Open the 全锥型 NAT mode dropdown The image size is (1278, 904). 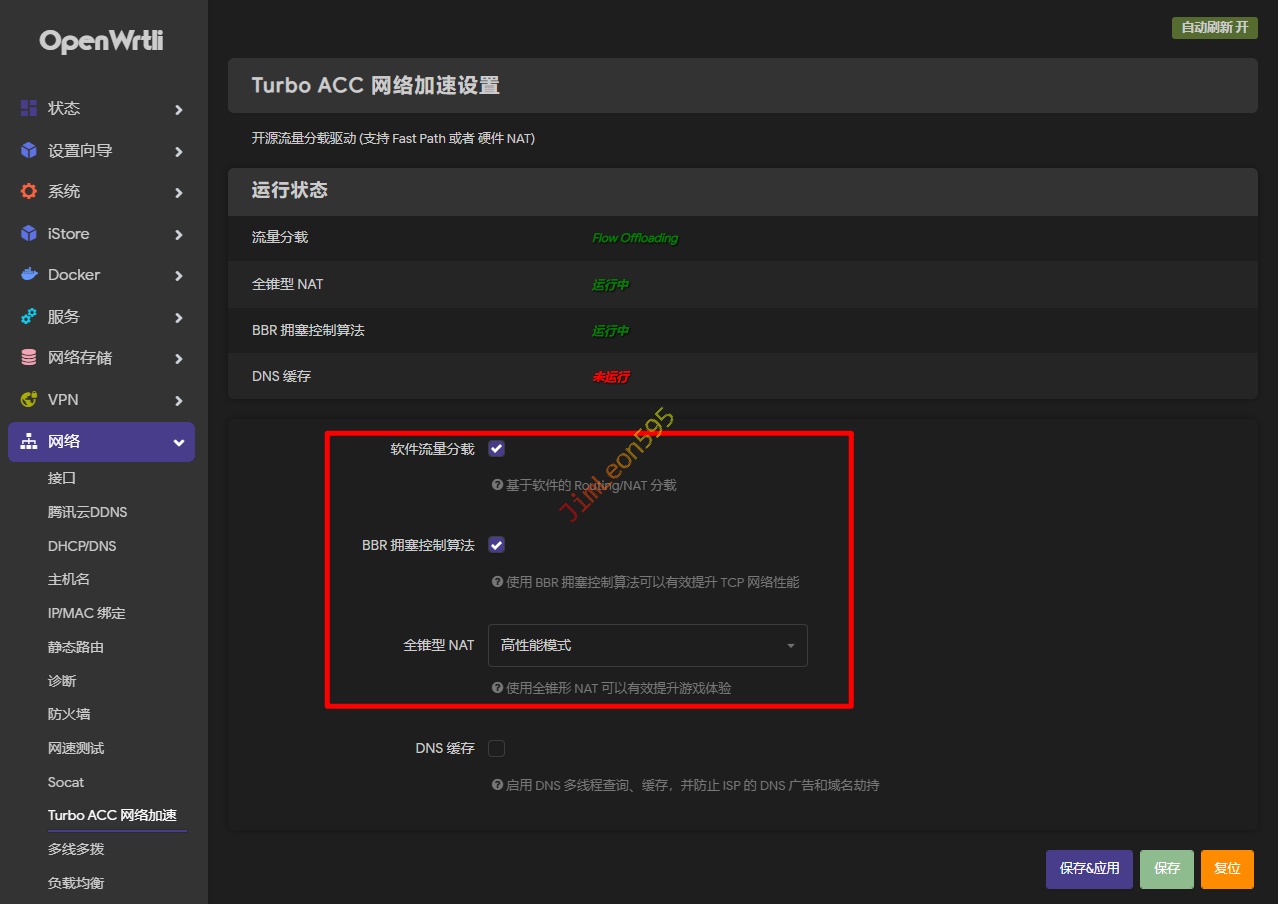[x=647, y=646]
